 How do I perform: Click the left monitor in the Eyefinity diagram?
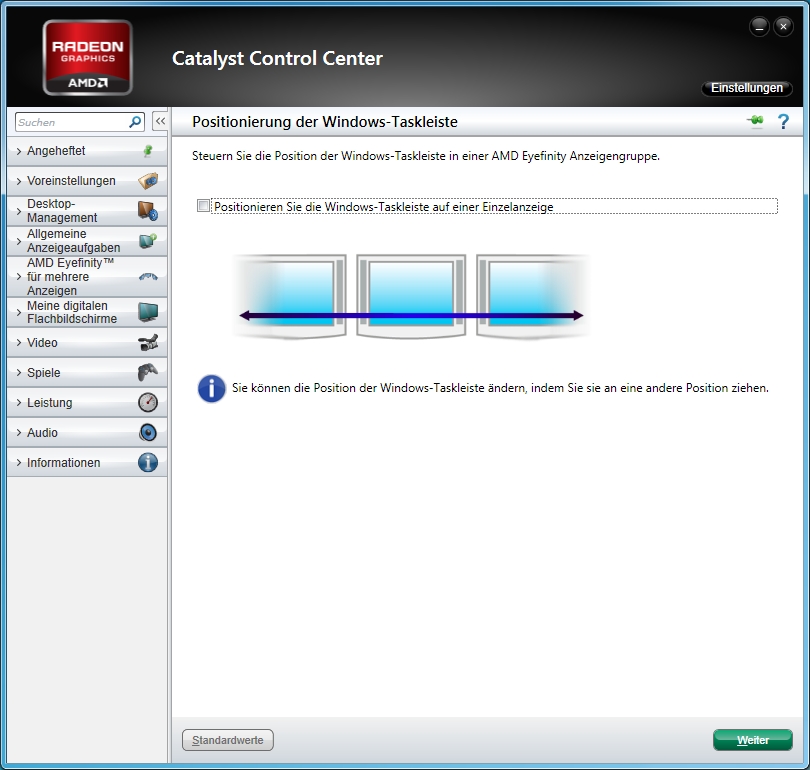290,296
